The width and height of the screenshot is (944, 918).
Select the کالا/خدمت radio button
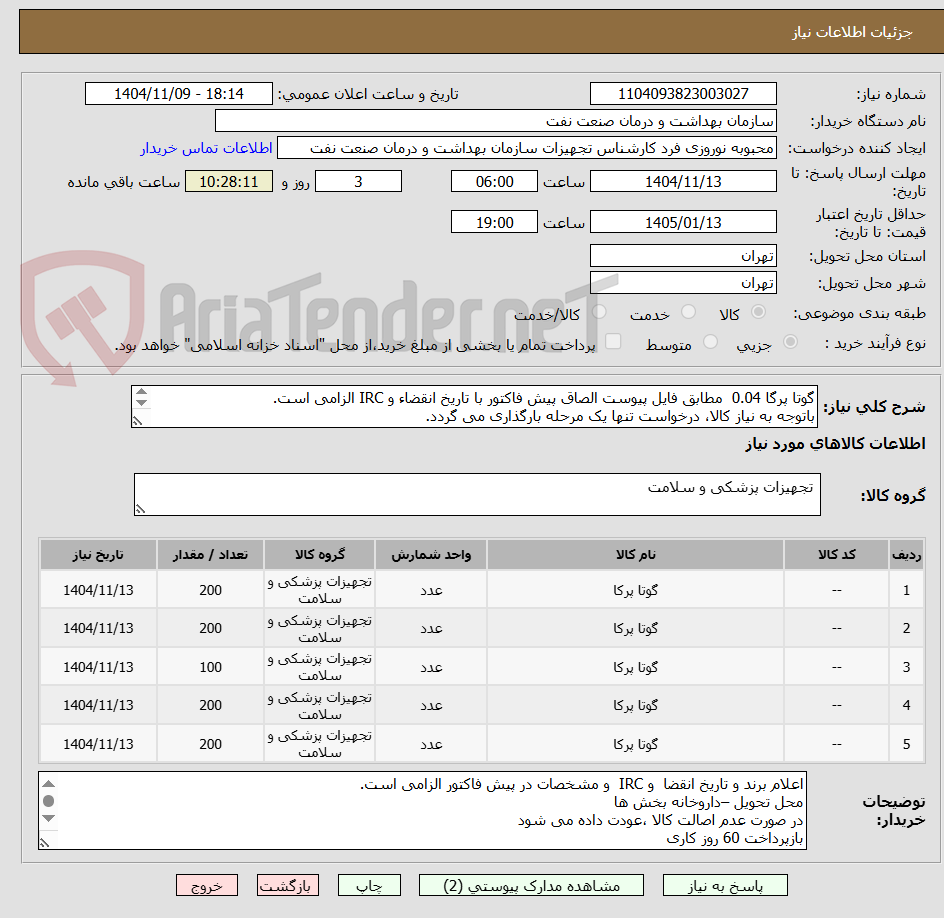click(x=599, y=312)
